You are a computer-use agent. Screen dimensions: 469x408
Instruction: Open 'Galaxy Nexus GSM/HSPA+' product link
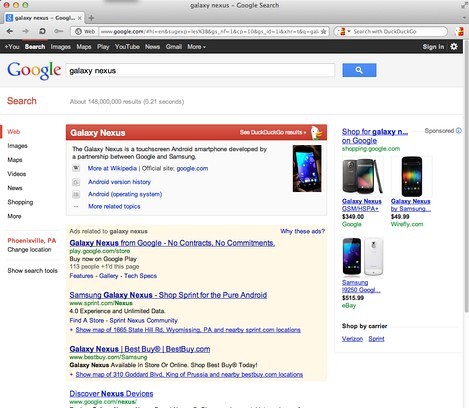pyautogui.click(x=362, y=205)
